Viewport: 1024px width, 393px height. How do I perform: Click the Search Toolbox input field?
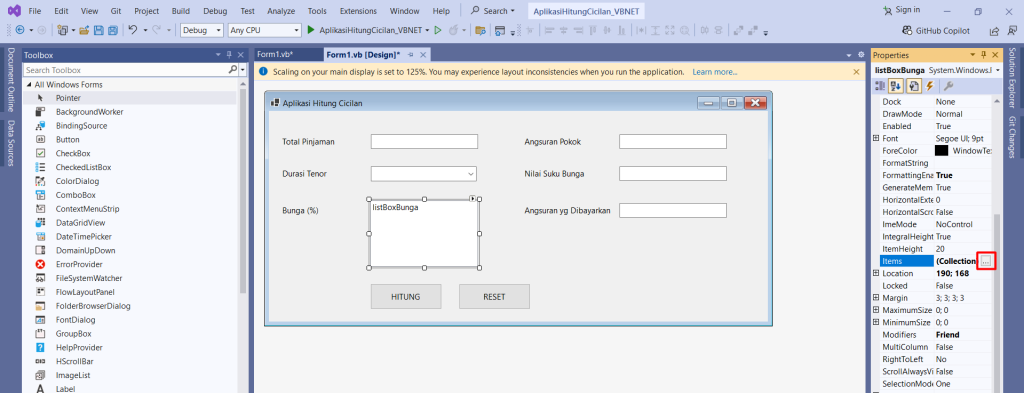coord(125,70)
